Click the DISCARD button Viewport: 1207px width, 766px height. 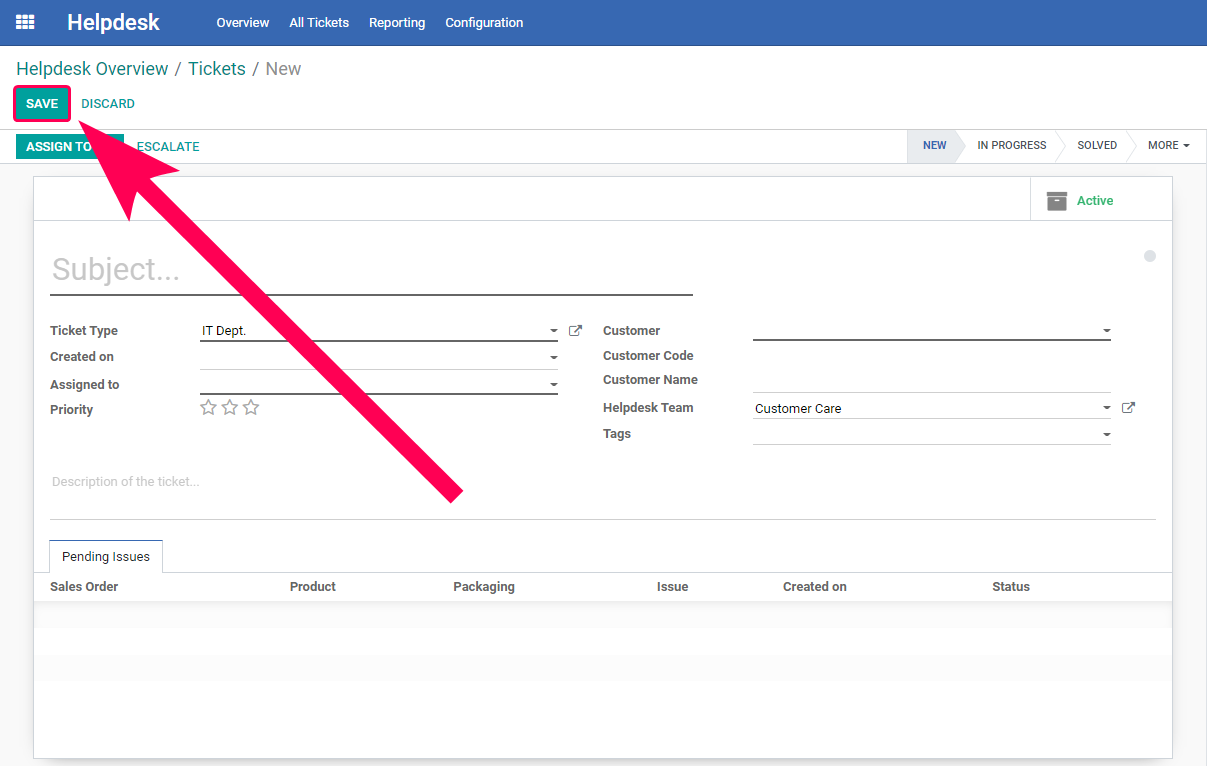pos(108,104)
